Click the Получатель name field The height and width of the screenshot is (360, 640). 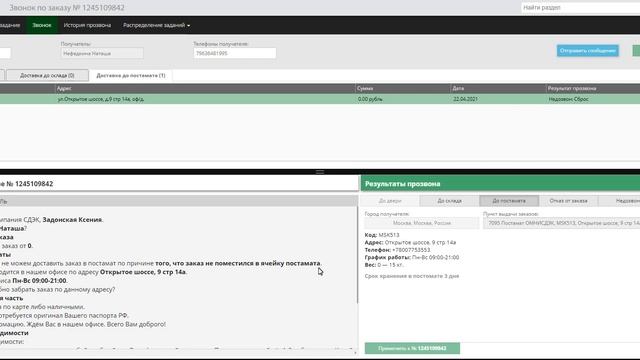[x=102, y=53]
